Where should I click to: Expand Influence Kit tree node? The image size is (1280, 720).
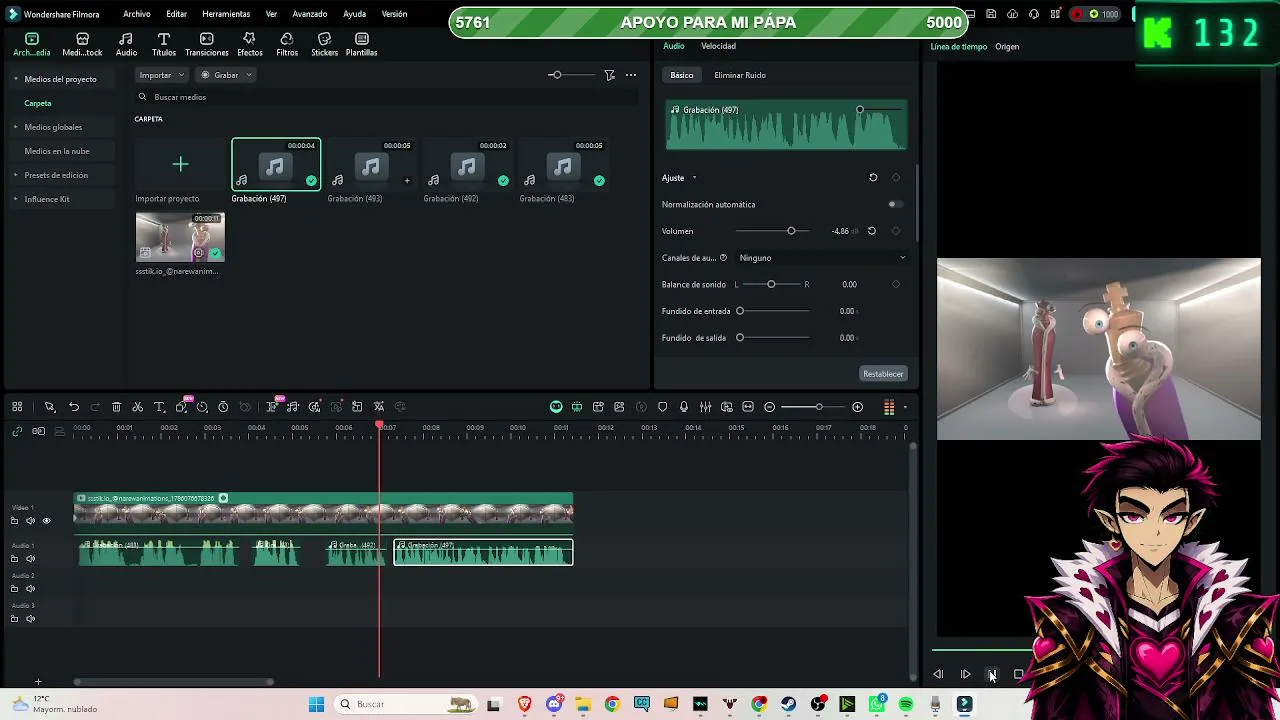(15, 199)
